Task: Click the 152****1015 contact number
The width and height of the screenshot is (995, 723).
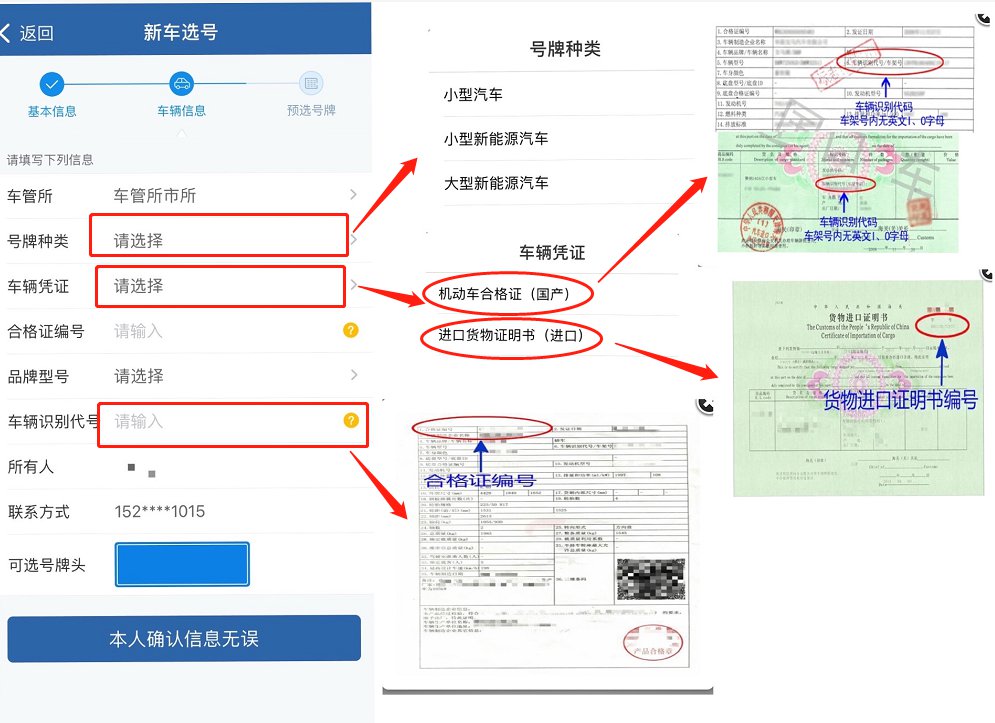Action: pos(159,512)
